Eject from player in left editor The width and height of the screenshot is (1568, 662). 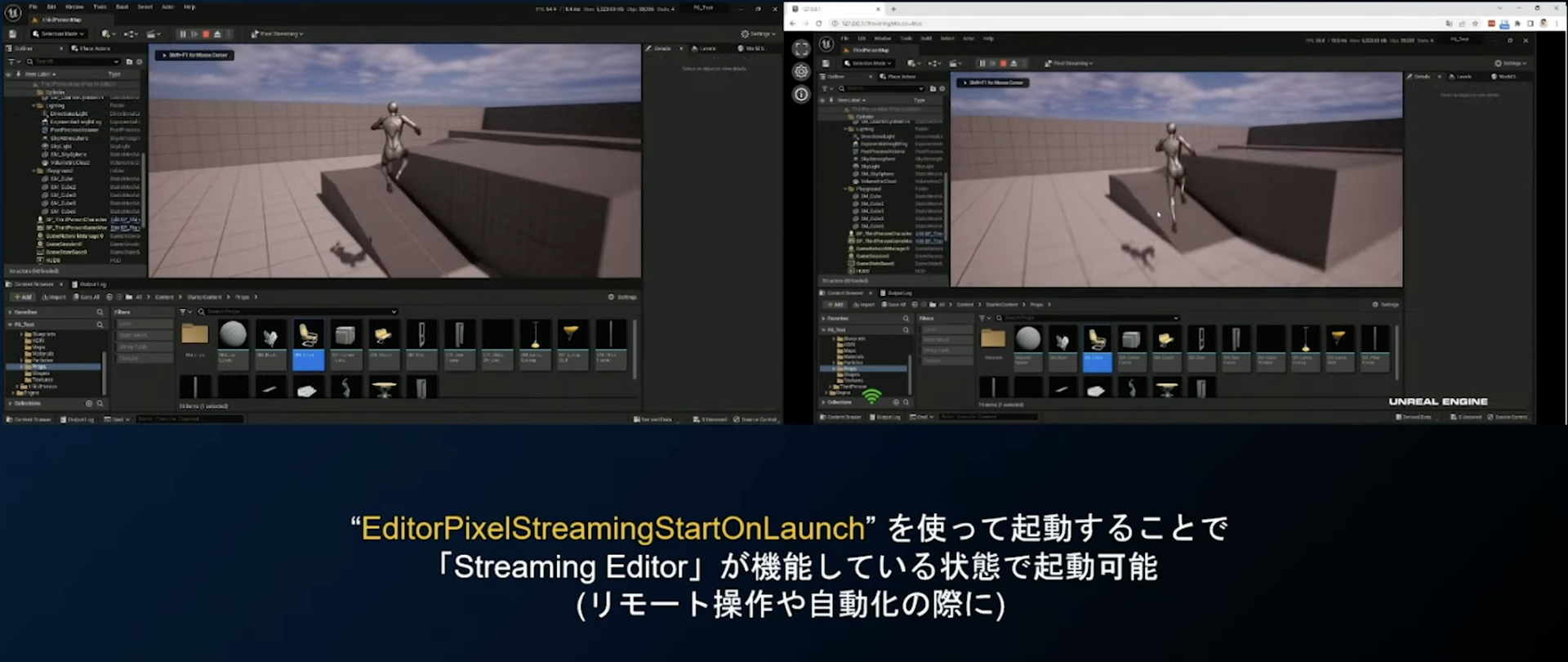[217, 34]
